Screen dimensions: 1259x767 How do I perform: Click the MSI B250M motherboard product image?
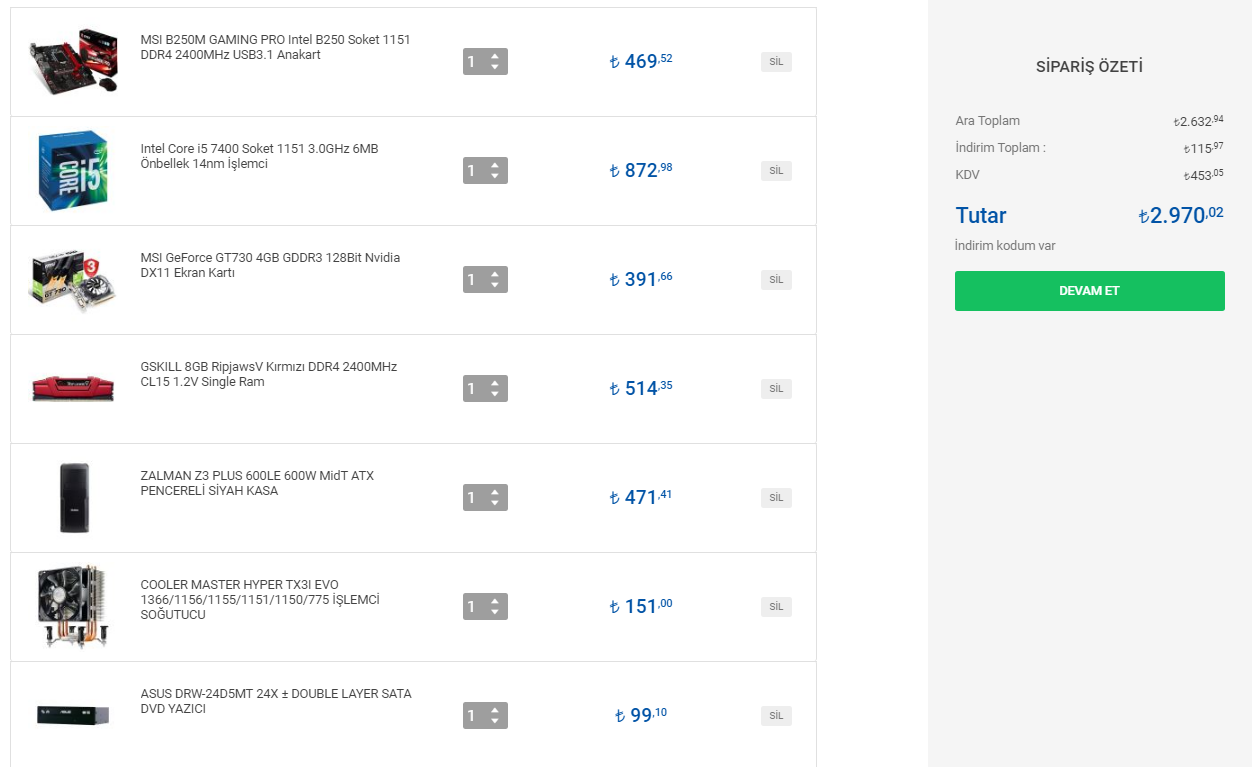click(x=73, y=61)
